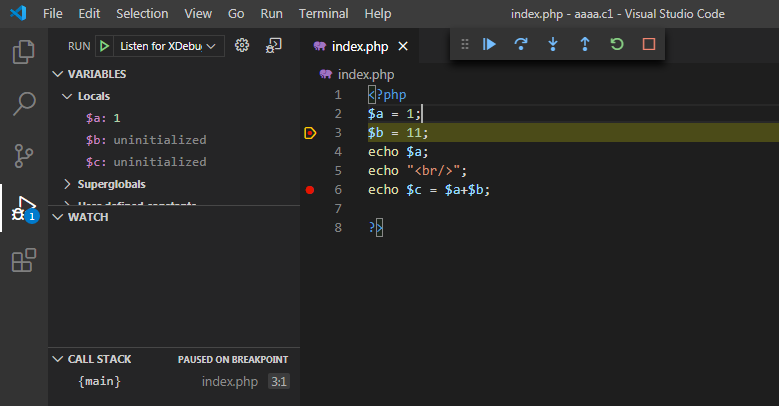Click the ?> closing tag on line 8
The width and height of the screenshot is (779, 406).
click(376, 228)
